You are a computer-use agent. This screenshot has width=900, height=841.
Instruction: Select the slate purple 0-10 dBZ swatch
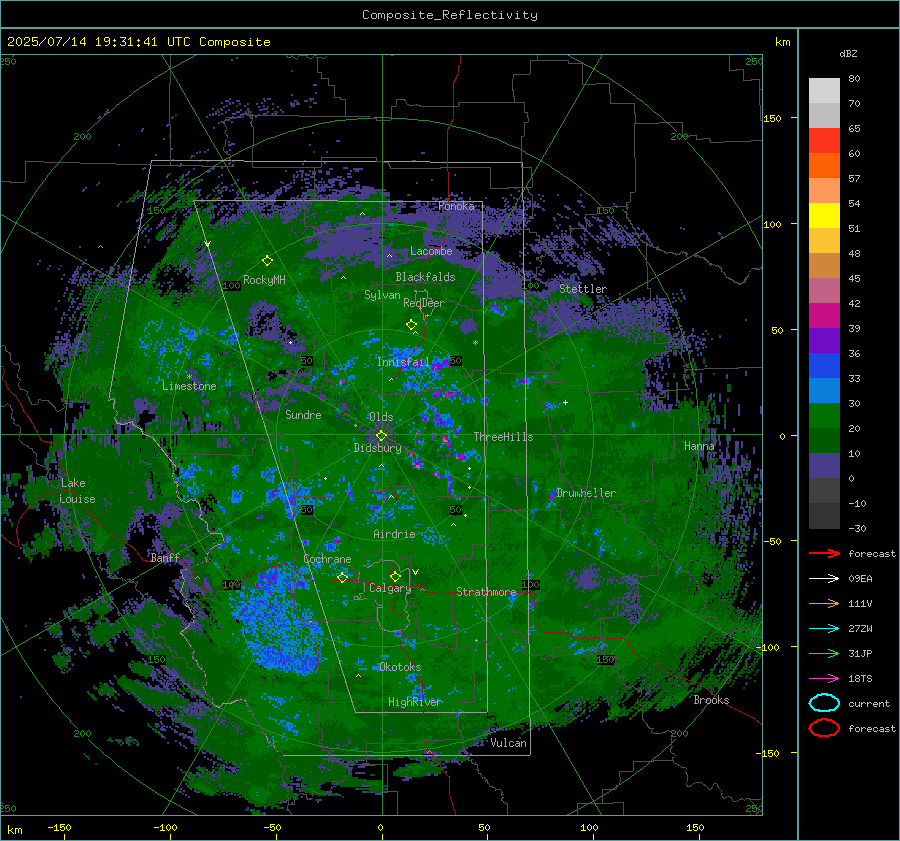coord(824,466)
